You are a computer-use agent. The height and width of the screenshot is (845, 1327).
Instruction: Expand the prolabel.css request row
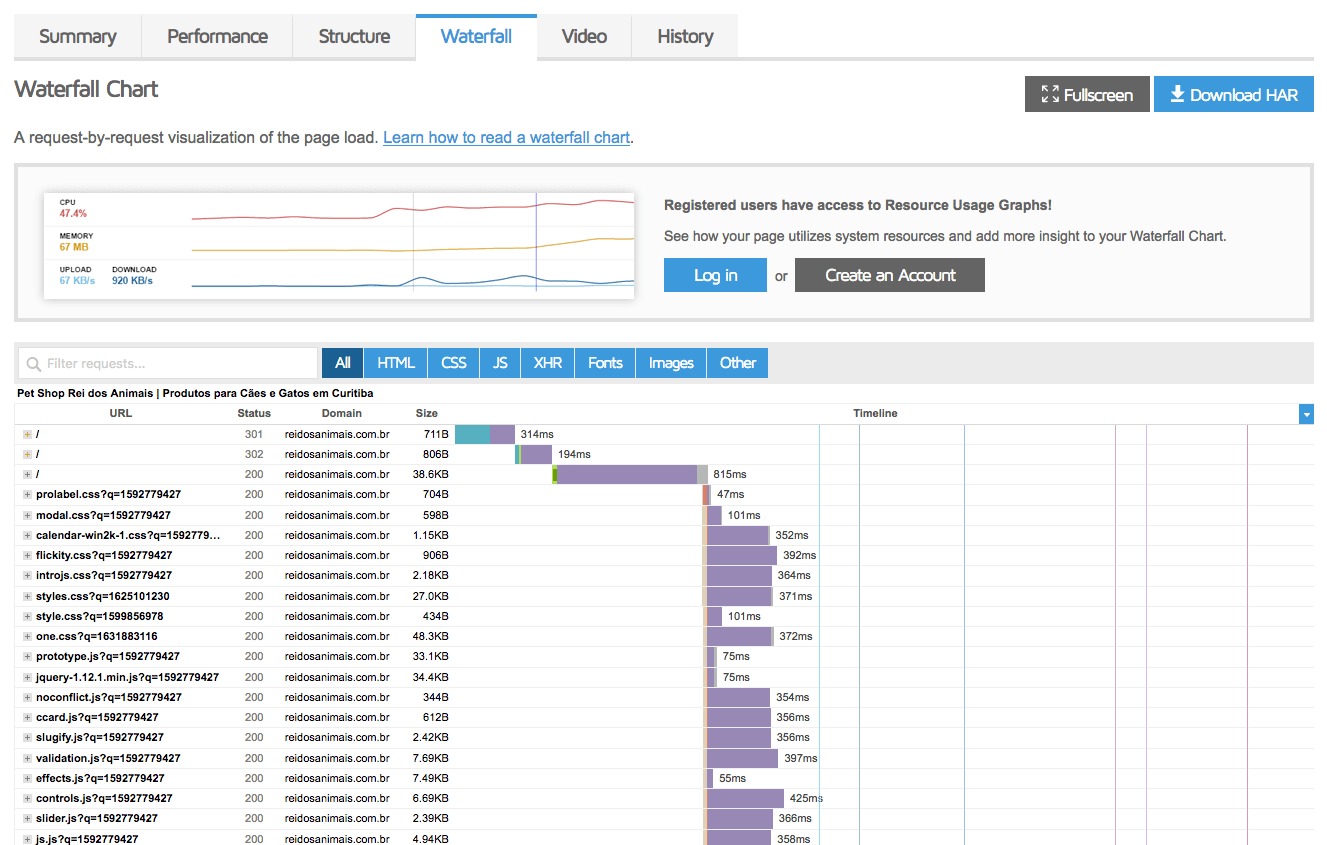[28, 494]
